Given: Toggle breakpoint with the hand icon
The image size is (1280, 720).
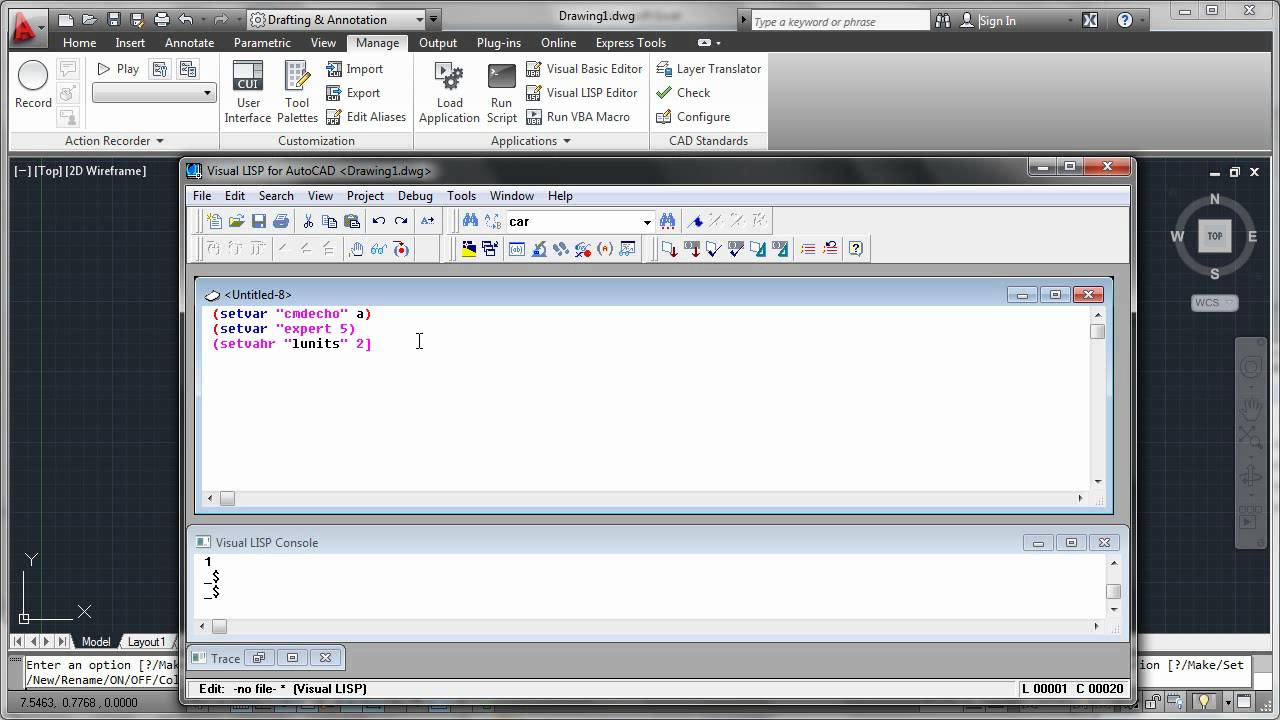Looking at the screenshot, I should 356,249.
